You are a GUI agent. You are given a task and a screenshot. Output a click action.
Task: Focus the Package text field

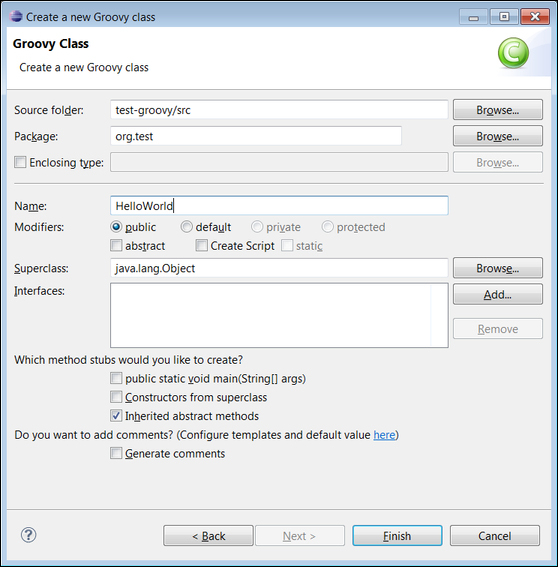pyautogui.click(x=256, y=136)
